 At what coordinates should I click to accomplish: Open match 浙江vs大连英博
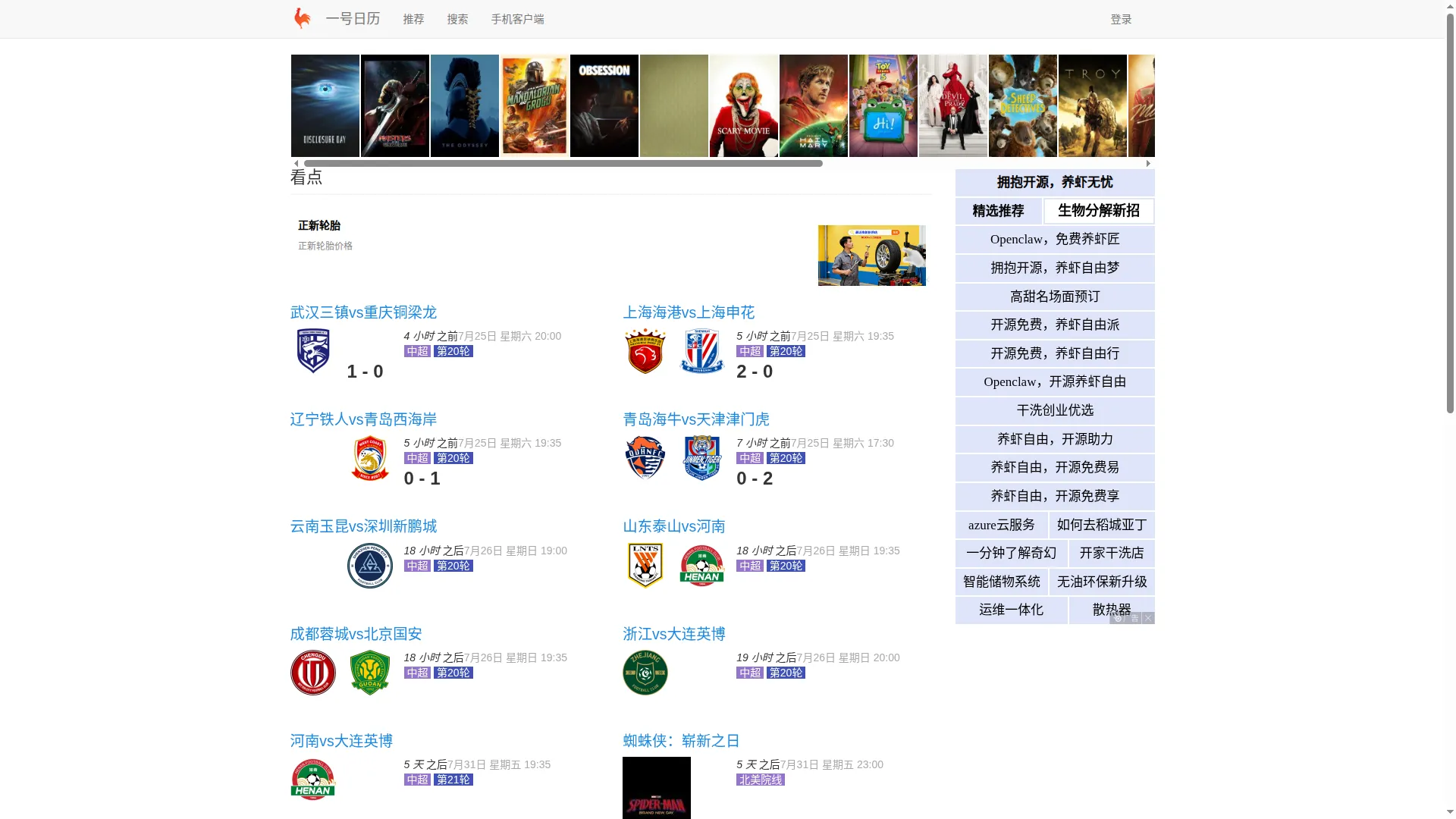pos(674,634)
